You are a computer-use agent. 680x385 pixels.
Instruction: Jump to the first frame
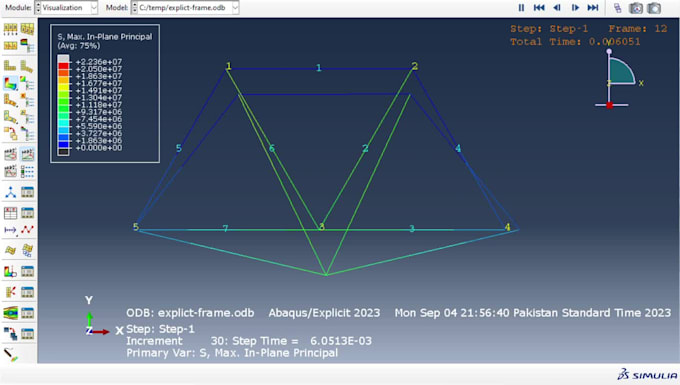point(539,7)
